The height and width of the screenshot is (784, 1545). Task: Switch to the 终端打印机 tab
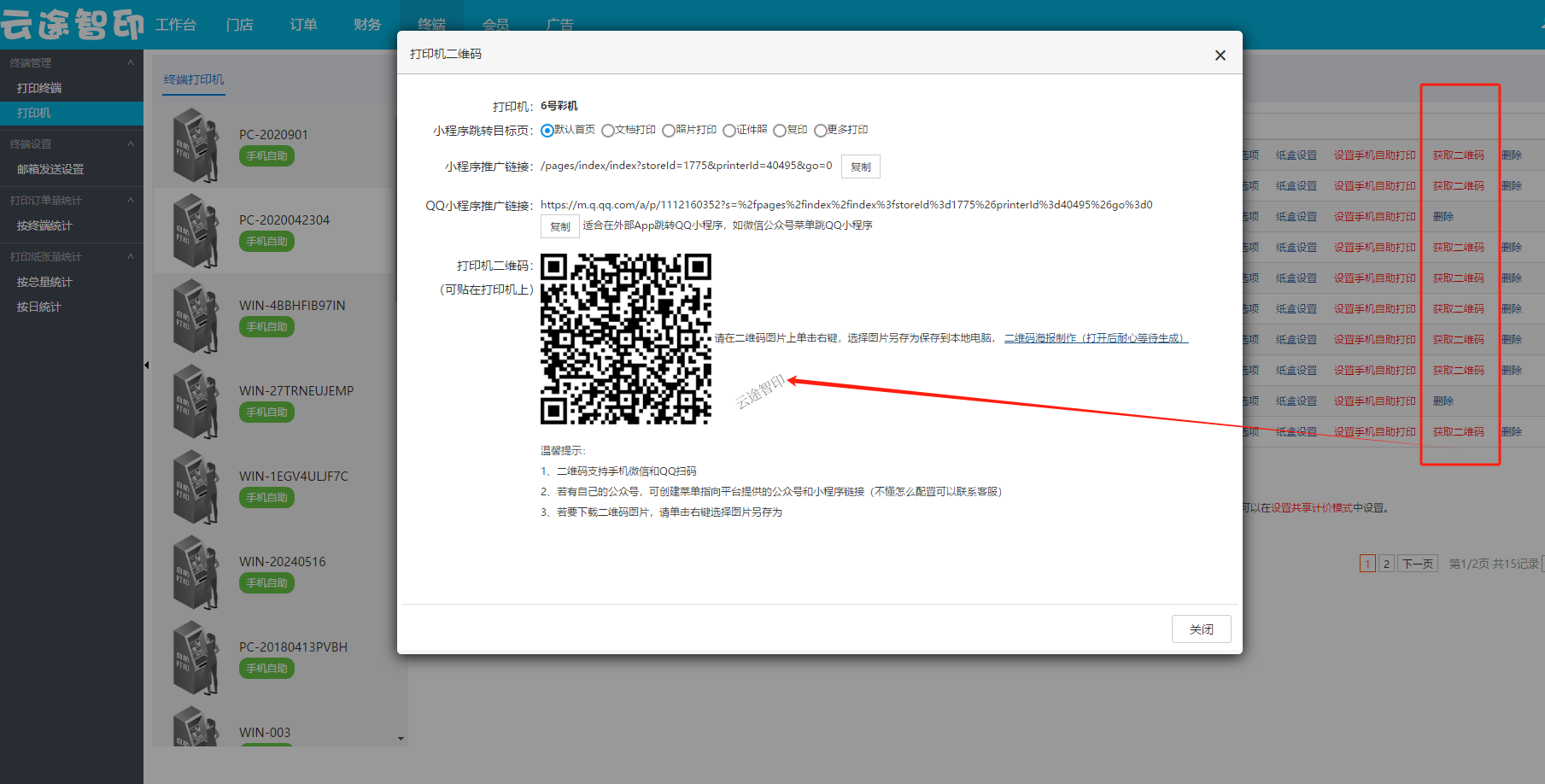pos(194,79)
